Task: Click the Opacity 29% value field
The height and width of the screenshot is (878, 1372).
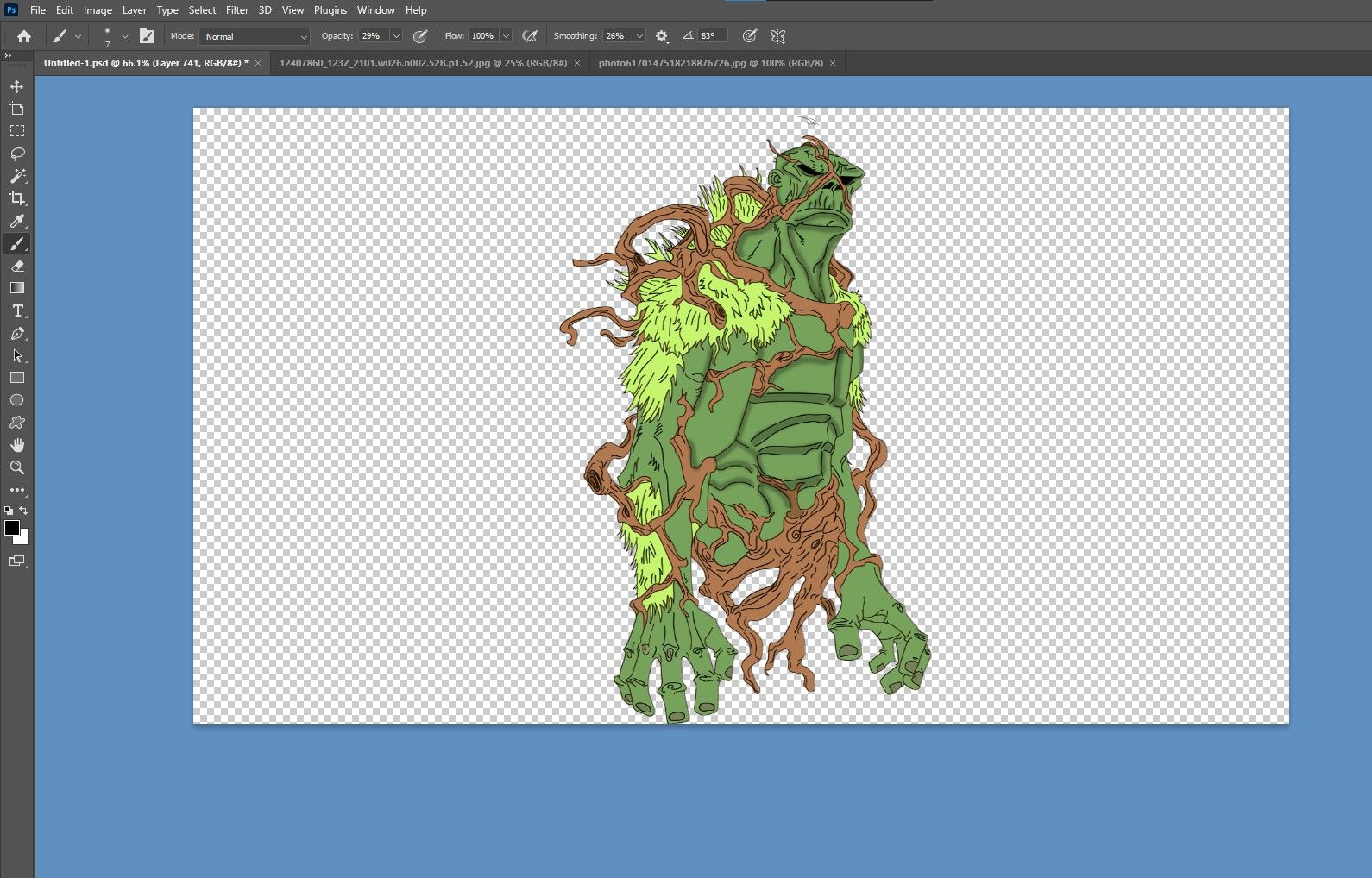Action: (374, 36)
